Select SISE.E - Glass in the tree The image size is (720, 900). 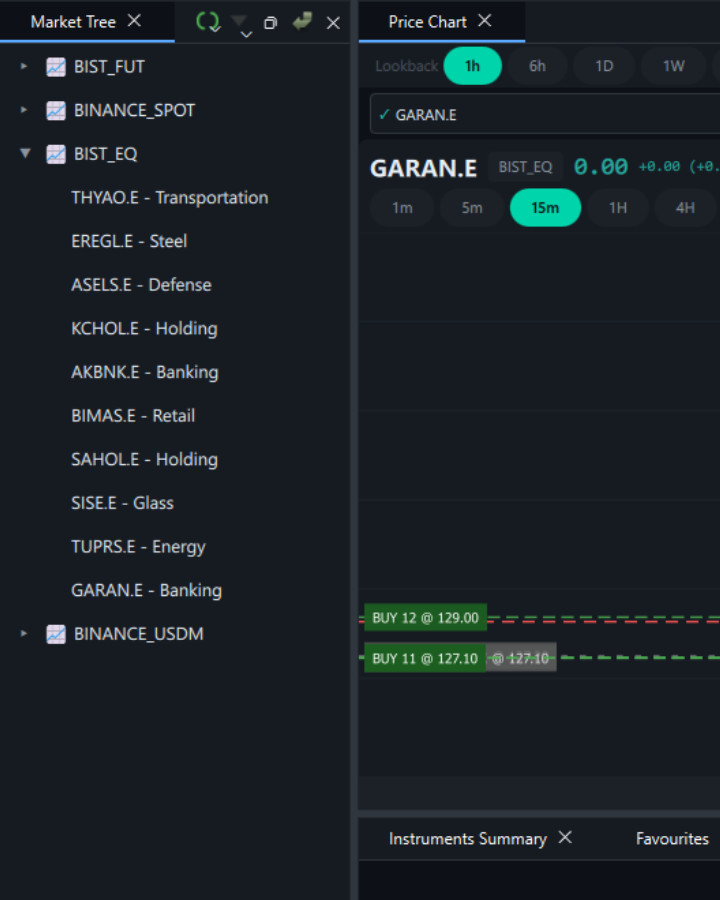tap(122, 503)
